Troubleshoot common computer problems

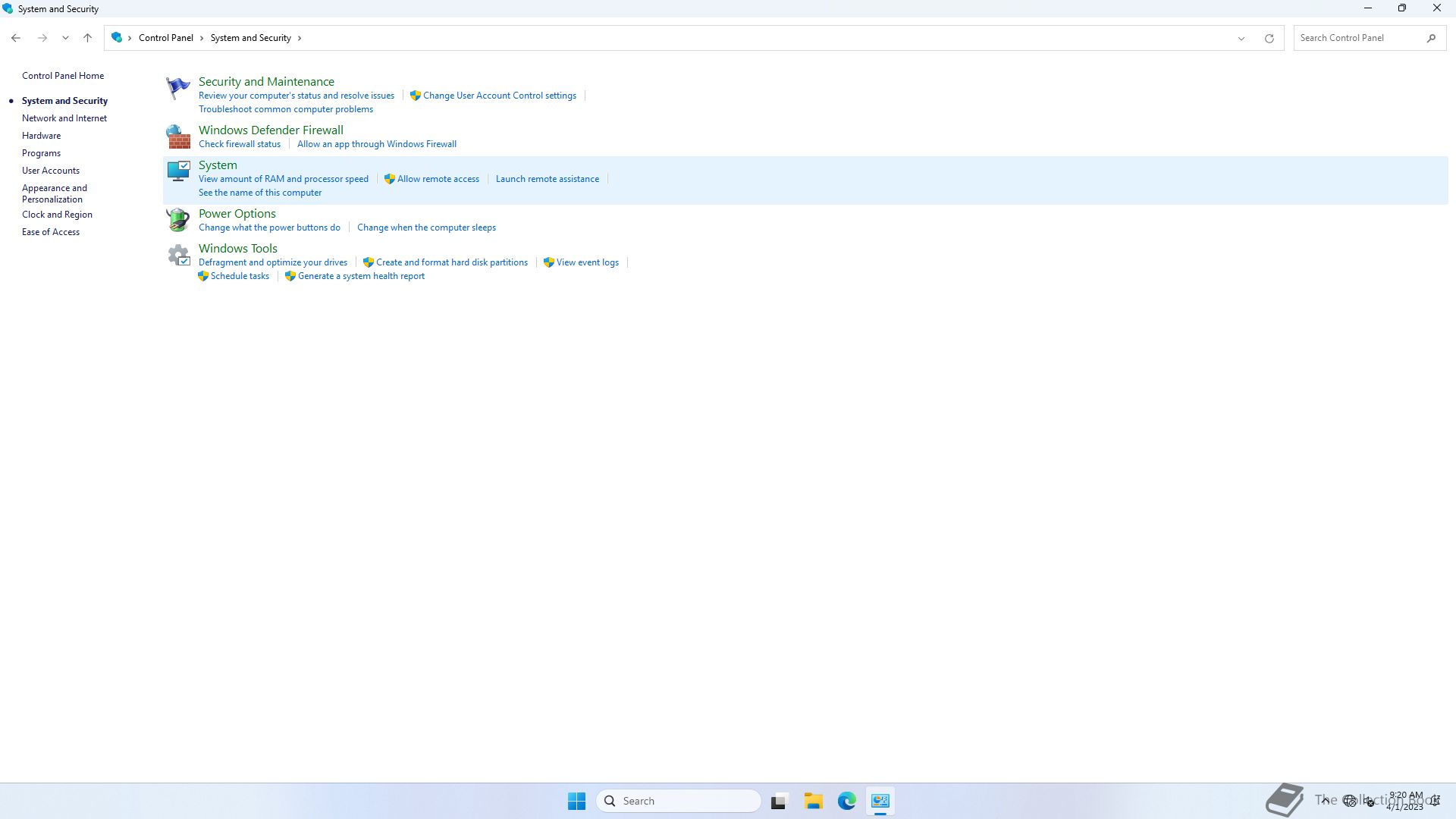(x=286, y=109)
